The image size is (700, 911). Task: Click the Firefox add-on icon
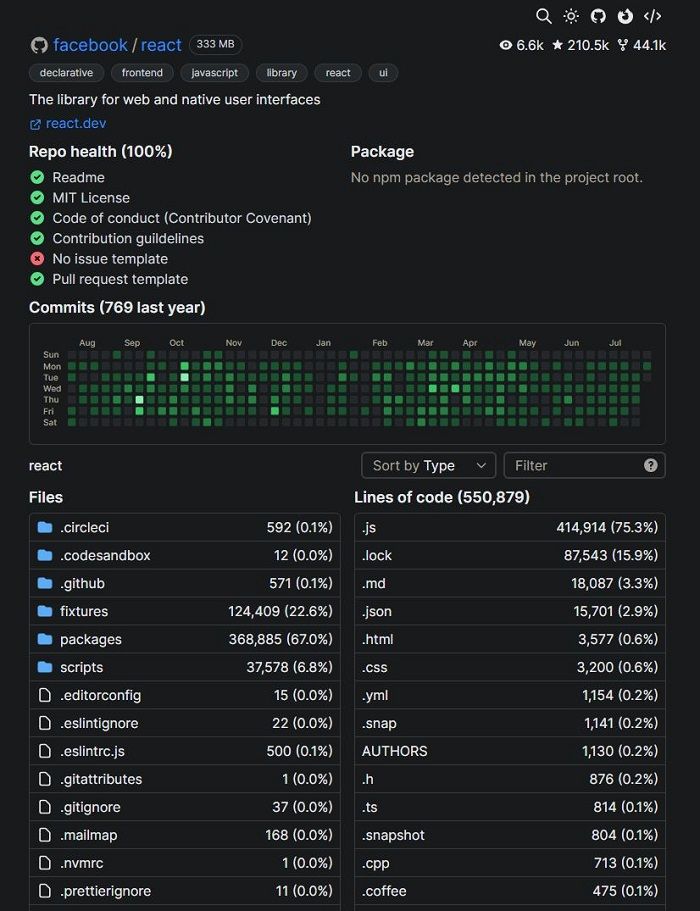[x=625, y=16]
